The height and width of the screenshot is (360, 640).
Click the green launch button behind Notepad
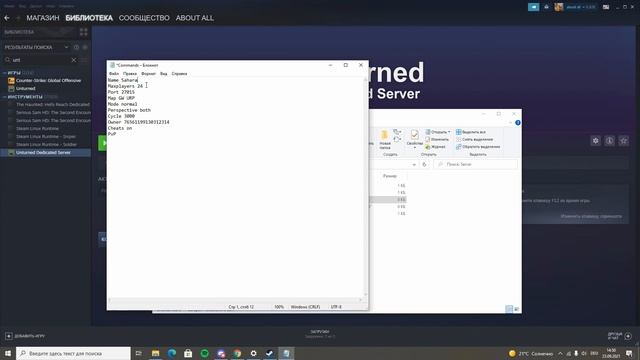102,143
